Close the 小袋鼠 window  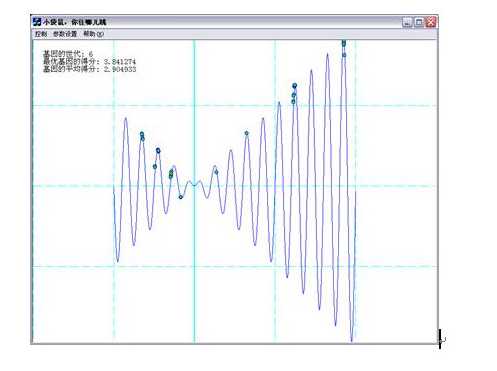431,22
